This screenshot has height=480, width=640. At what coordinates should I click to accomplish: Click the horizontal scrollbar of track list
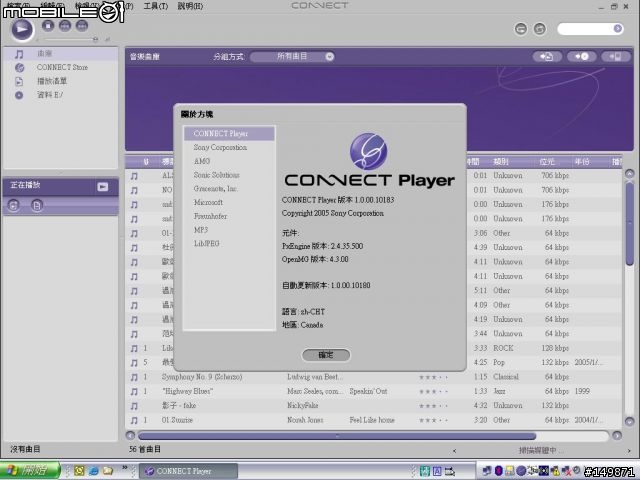(x=337, y=436)
